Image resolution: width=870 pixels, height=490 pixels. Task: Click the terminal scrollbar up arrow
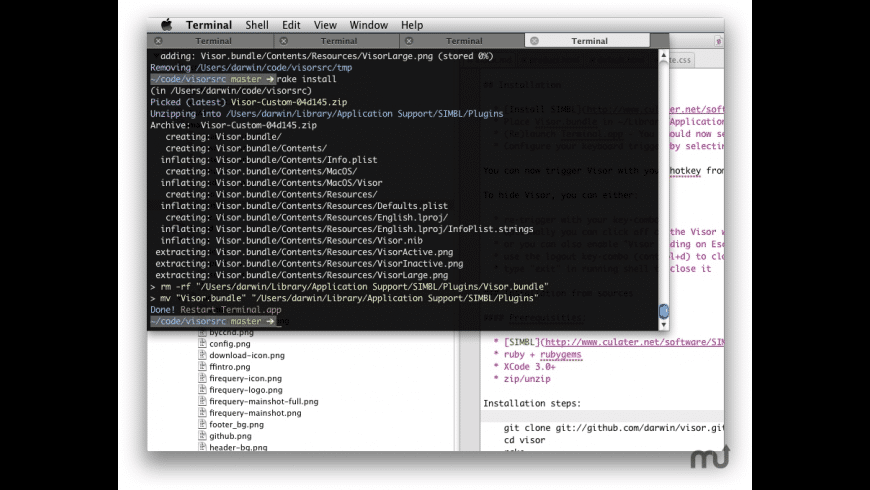664,55
